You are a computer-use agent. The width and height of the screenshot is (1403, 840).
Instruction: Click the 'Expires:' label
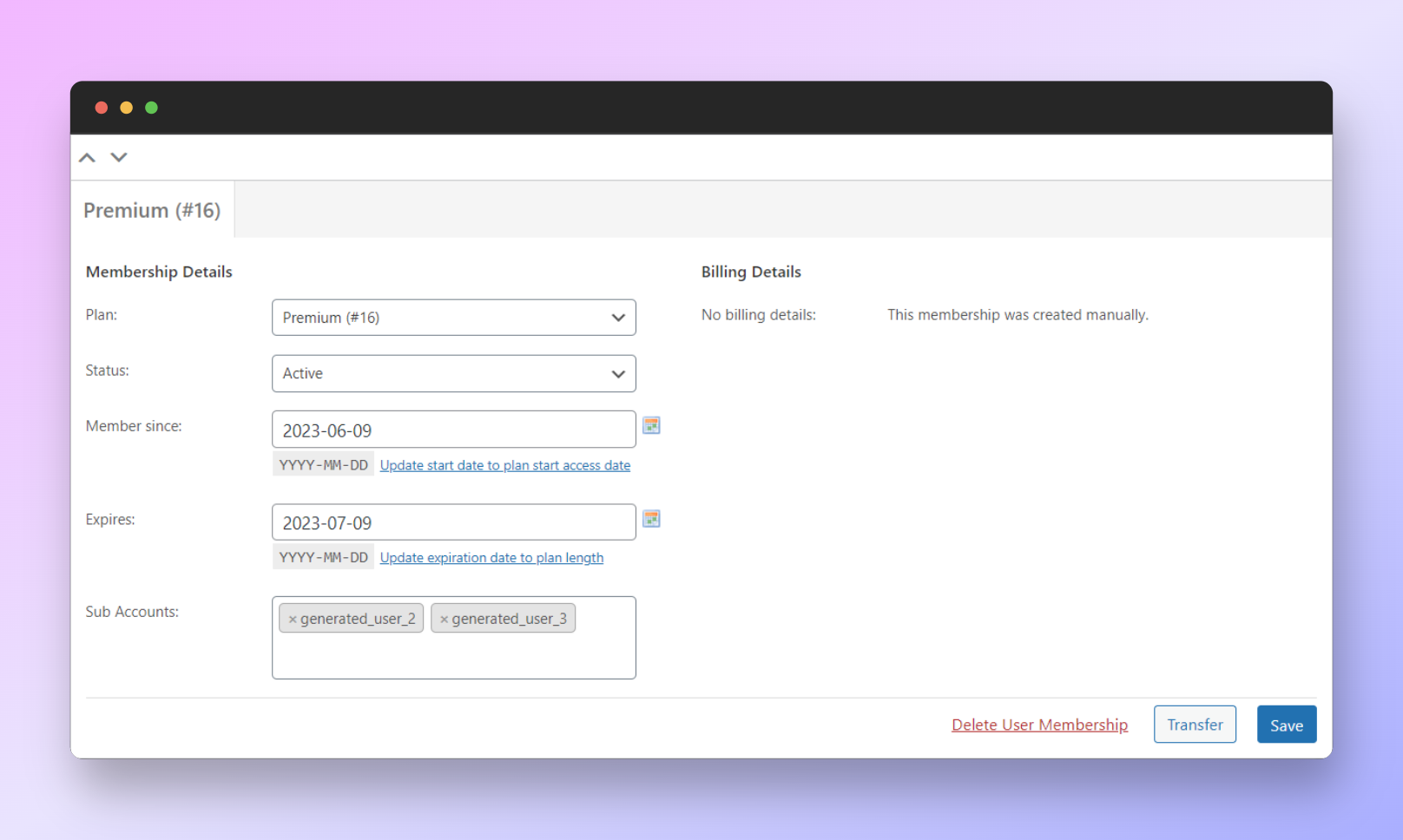110,520
